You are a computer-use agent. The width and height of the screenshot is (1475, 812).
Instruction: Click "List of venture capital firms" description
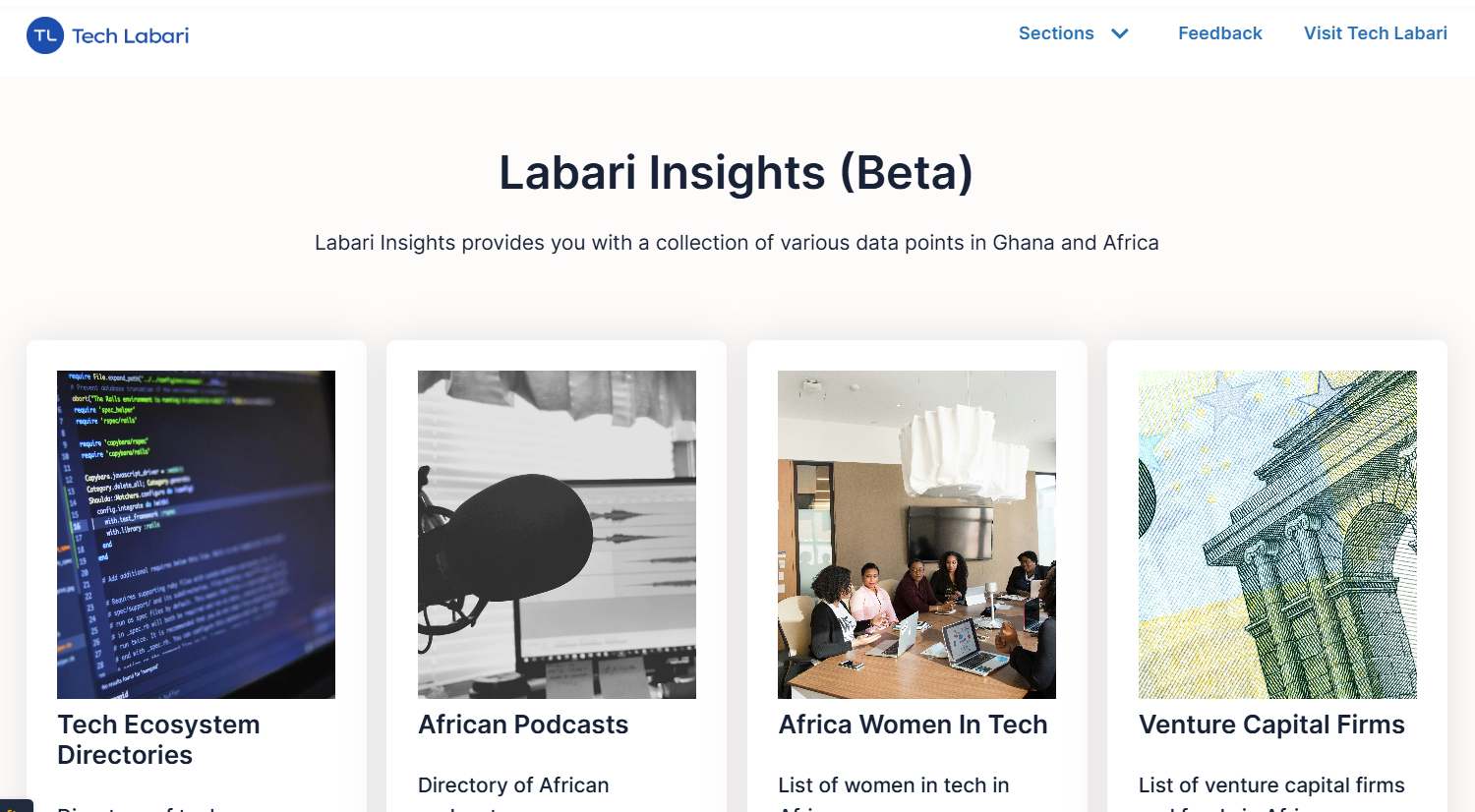tap(1271, 785)
